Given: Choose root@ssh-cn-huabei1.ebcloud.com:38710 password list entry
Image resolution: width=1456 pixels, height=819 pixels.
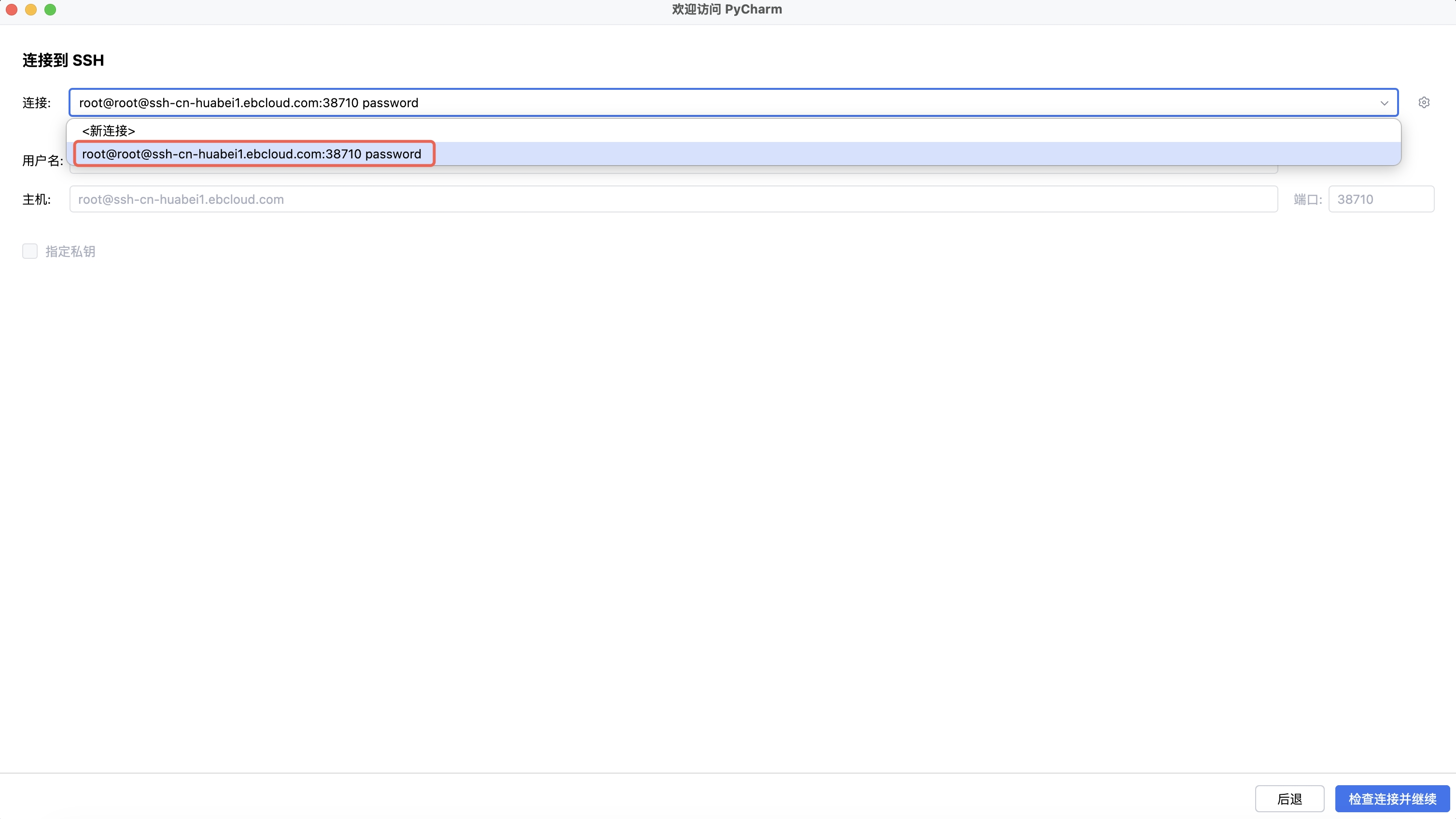Looking at the screenshot, I should click(252, 154).
